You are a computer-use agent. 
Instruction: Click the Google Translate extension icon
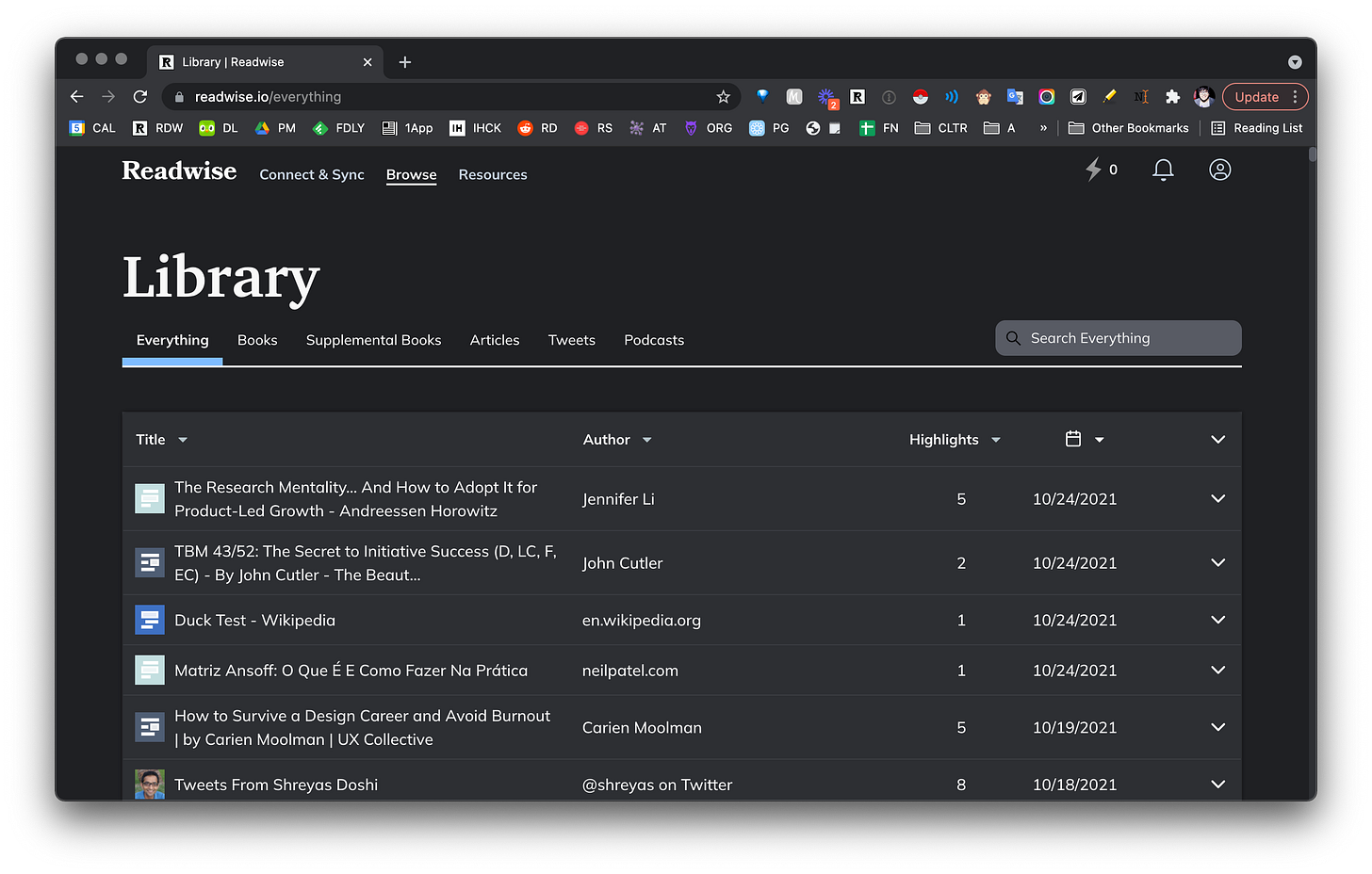point(1015,97)
